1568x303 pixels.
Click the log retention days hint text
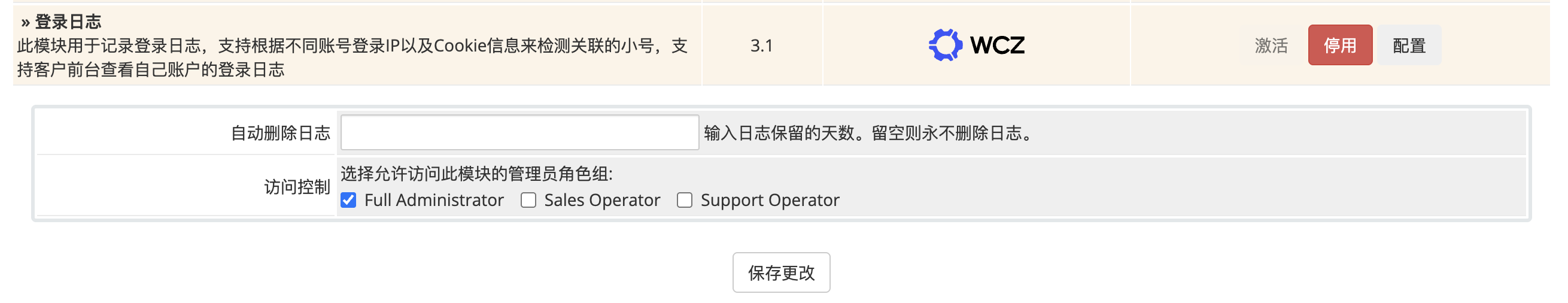[870, 134]
